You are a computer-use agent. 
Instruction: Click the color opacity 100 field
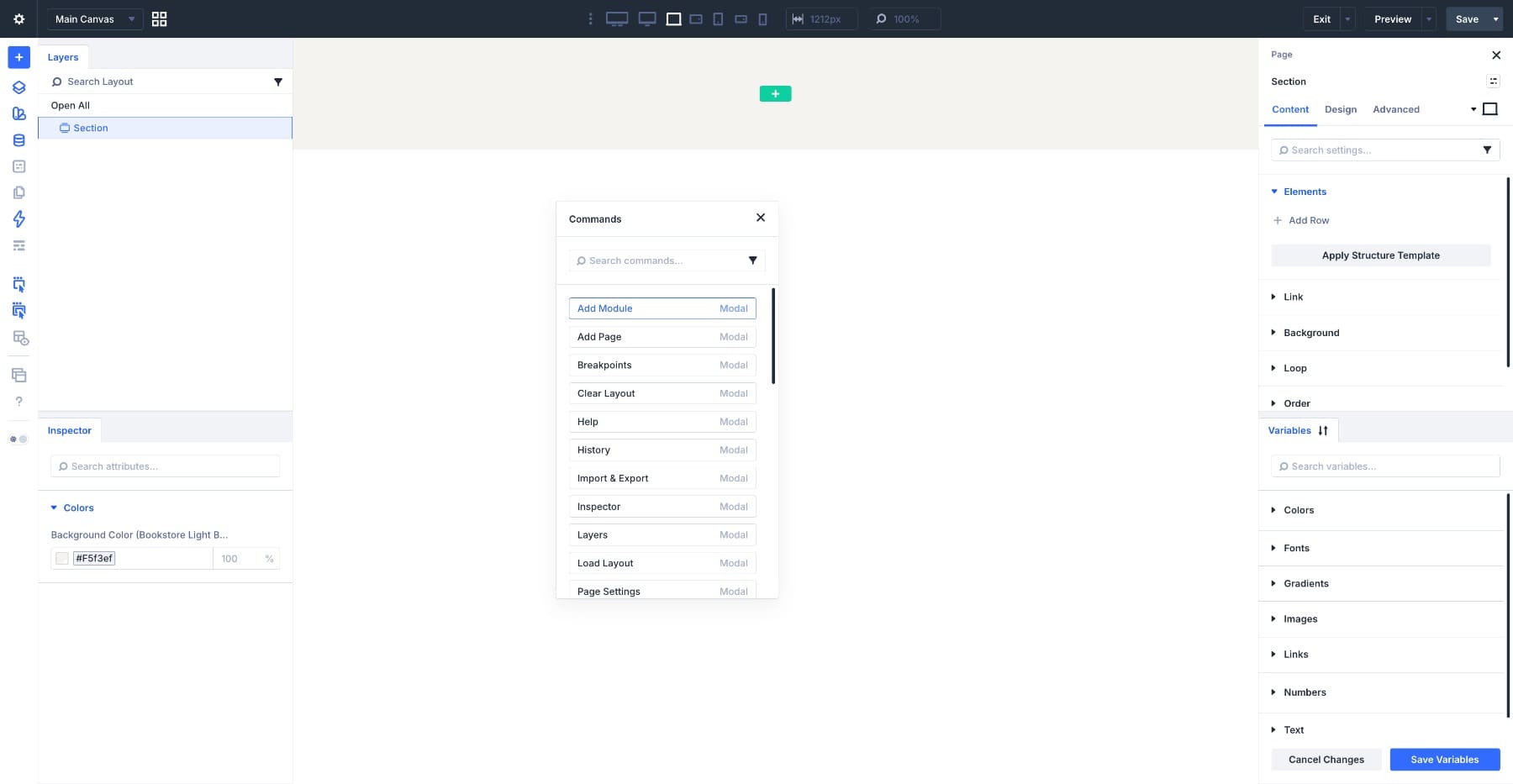pos(240,558)
